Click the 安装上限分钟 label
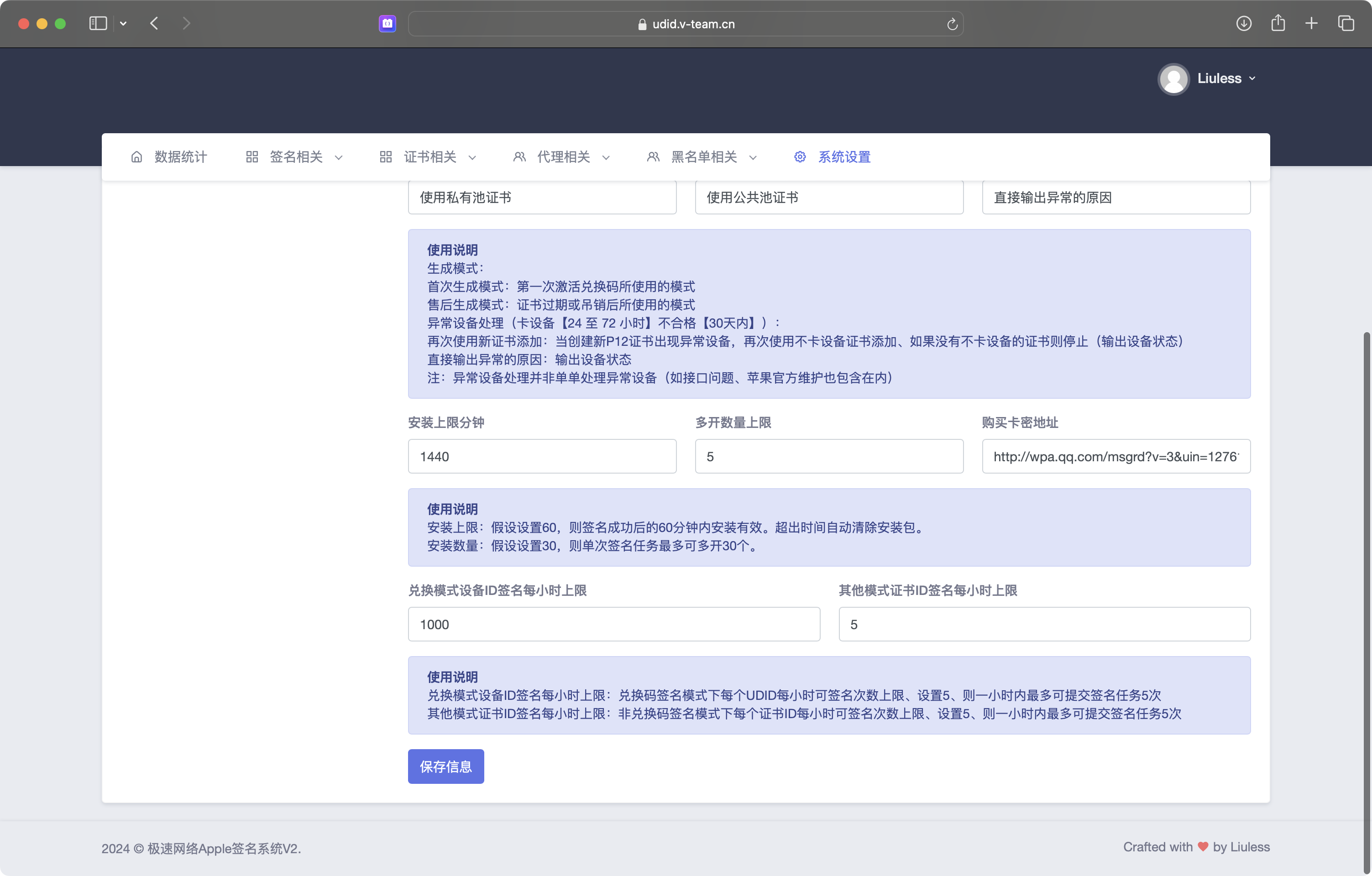 pos(445,422)
